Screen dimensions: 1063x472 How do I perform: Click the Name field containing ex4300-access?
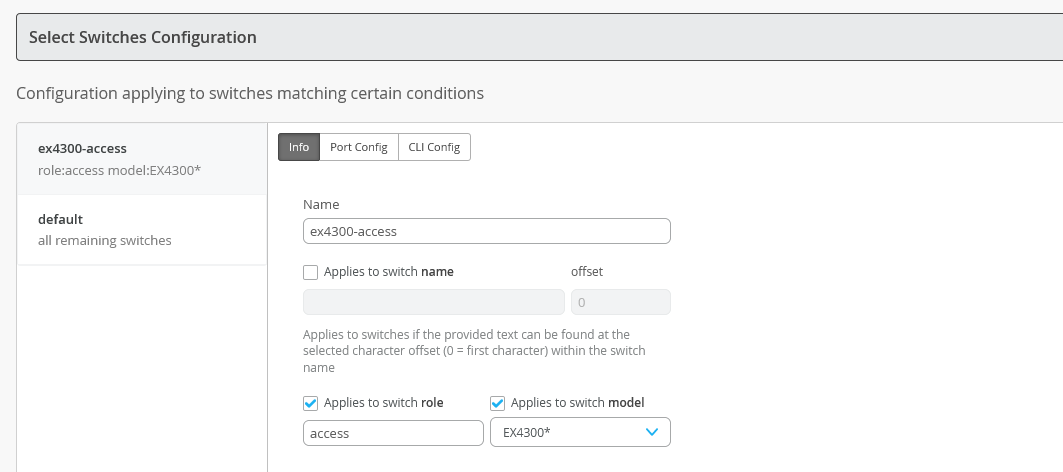(x=486, y=231)
